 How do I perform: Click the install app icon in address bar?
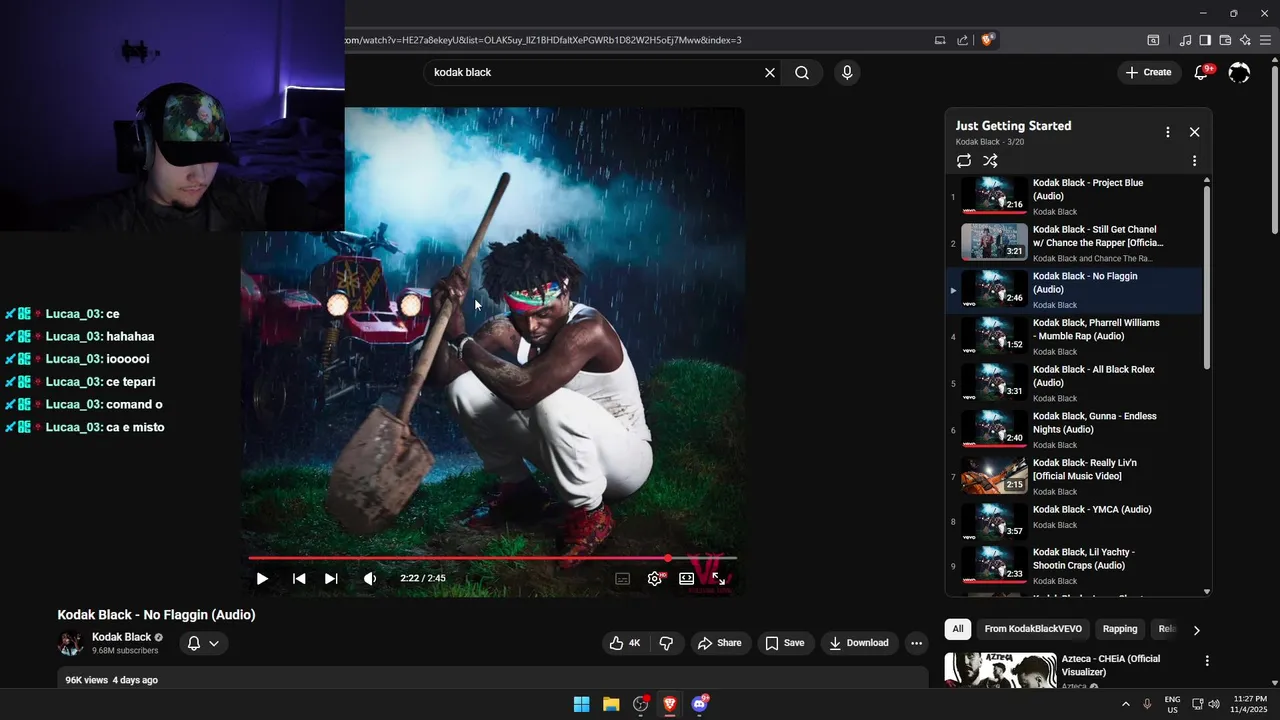(x=940, y=40)
